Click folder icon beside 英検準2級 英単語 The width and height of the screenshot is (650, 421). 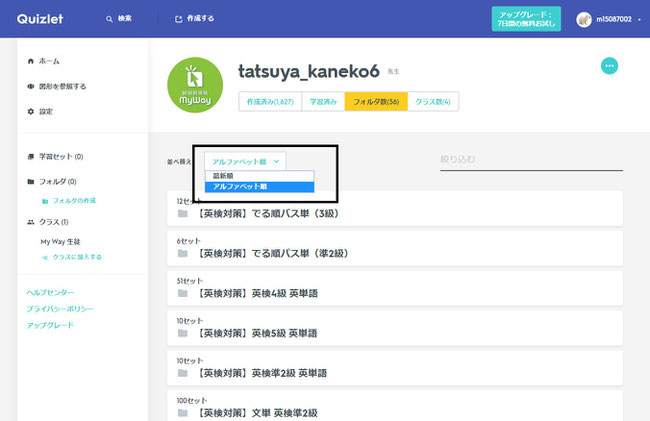coord(183,373)
